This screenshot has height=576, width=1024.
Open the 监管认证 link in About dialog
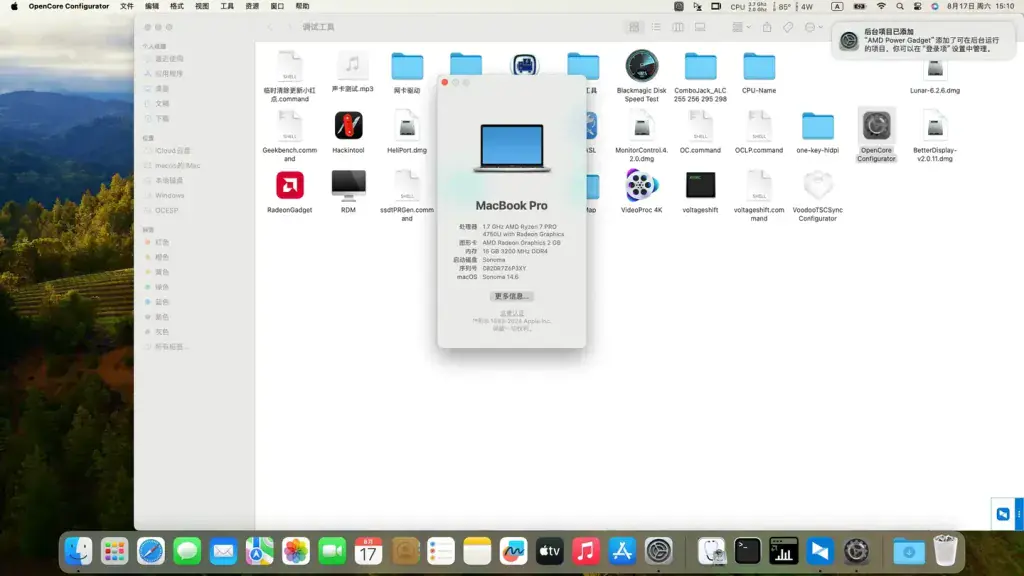(512, 313)
